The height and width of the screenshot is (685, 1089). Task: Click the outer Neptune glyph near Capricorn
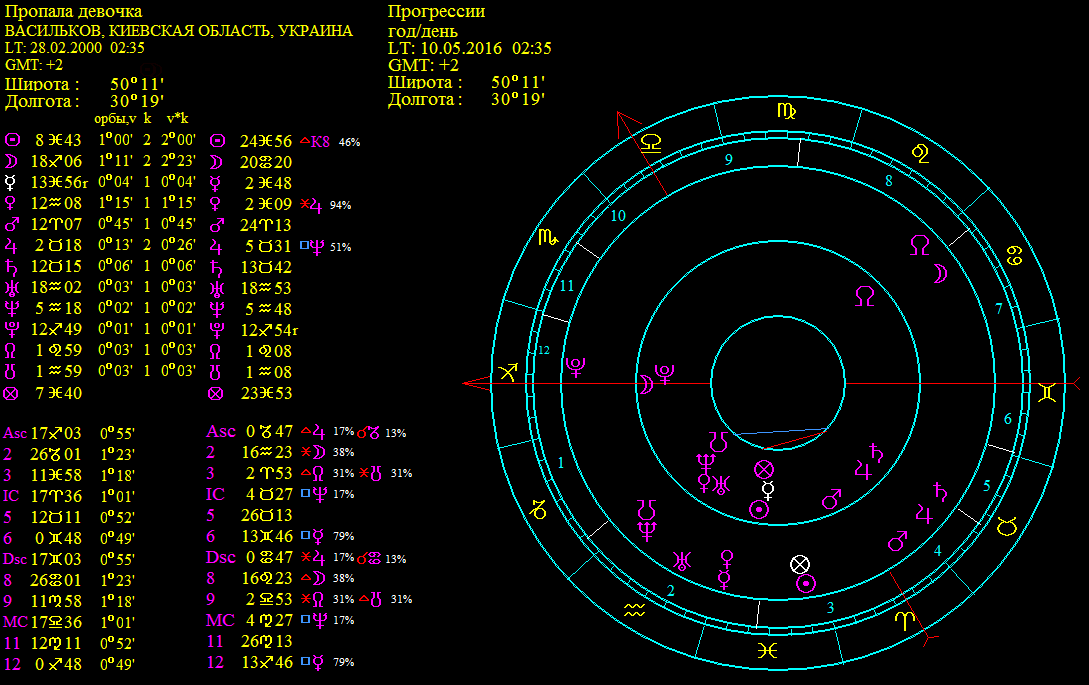(647, 532)
